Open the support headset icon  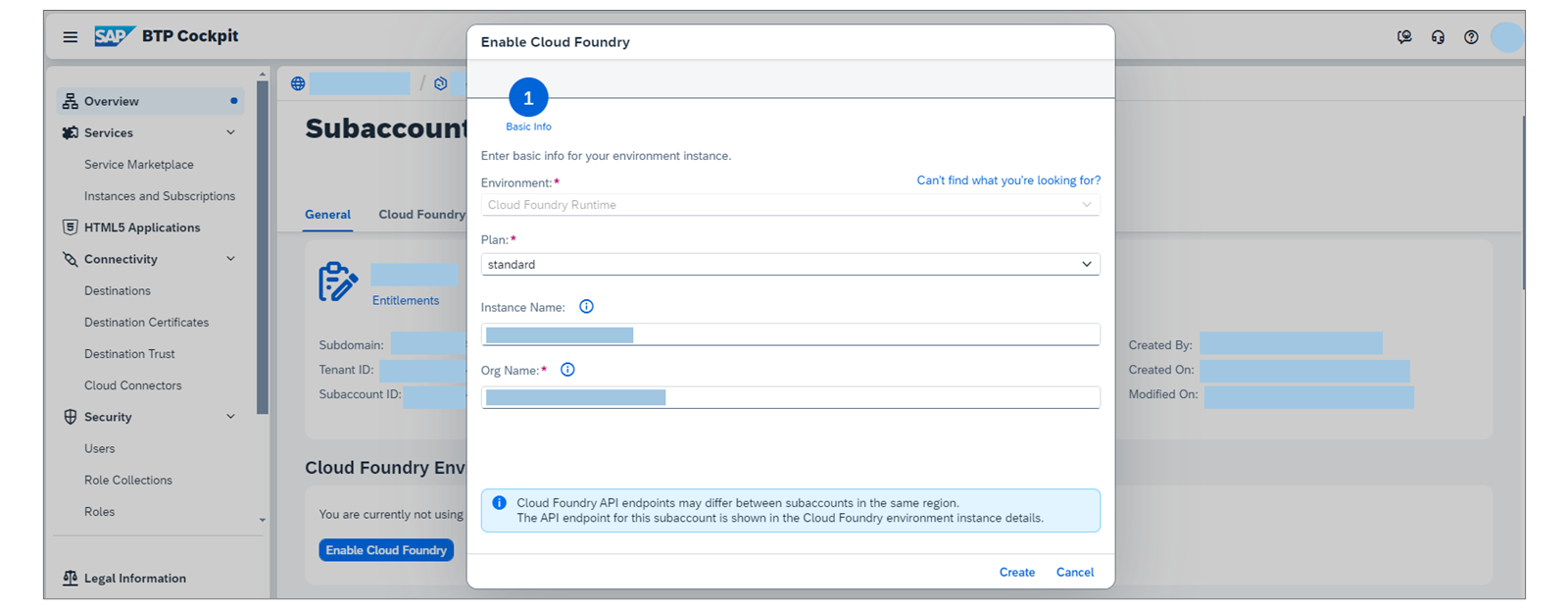1438,37
